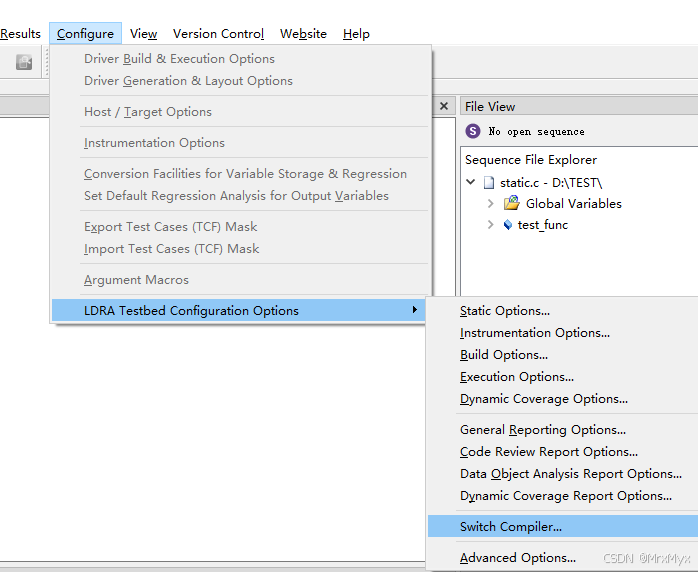Screen dimensions: 698x572
Task: Click the toolbar icon below Results menu
Action: pyautogui.click(x=24, y=62)
